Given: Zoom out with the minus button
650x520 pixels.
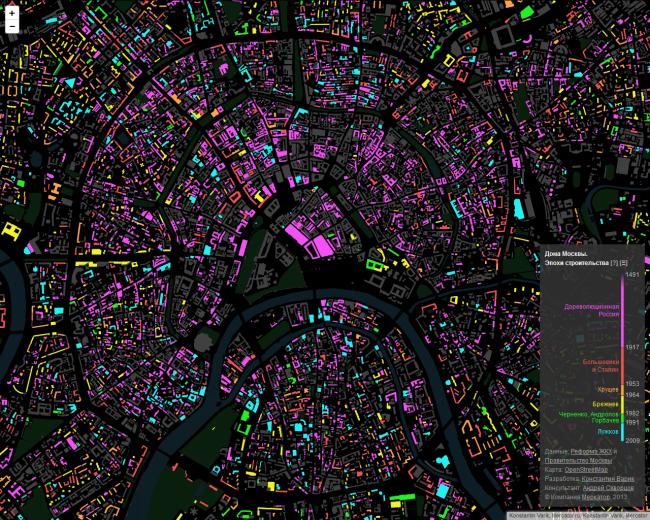Looking at the screenshot, I should (x=11, y=28).
